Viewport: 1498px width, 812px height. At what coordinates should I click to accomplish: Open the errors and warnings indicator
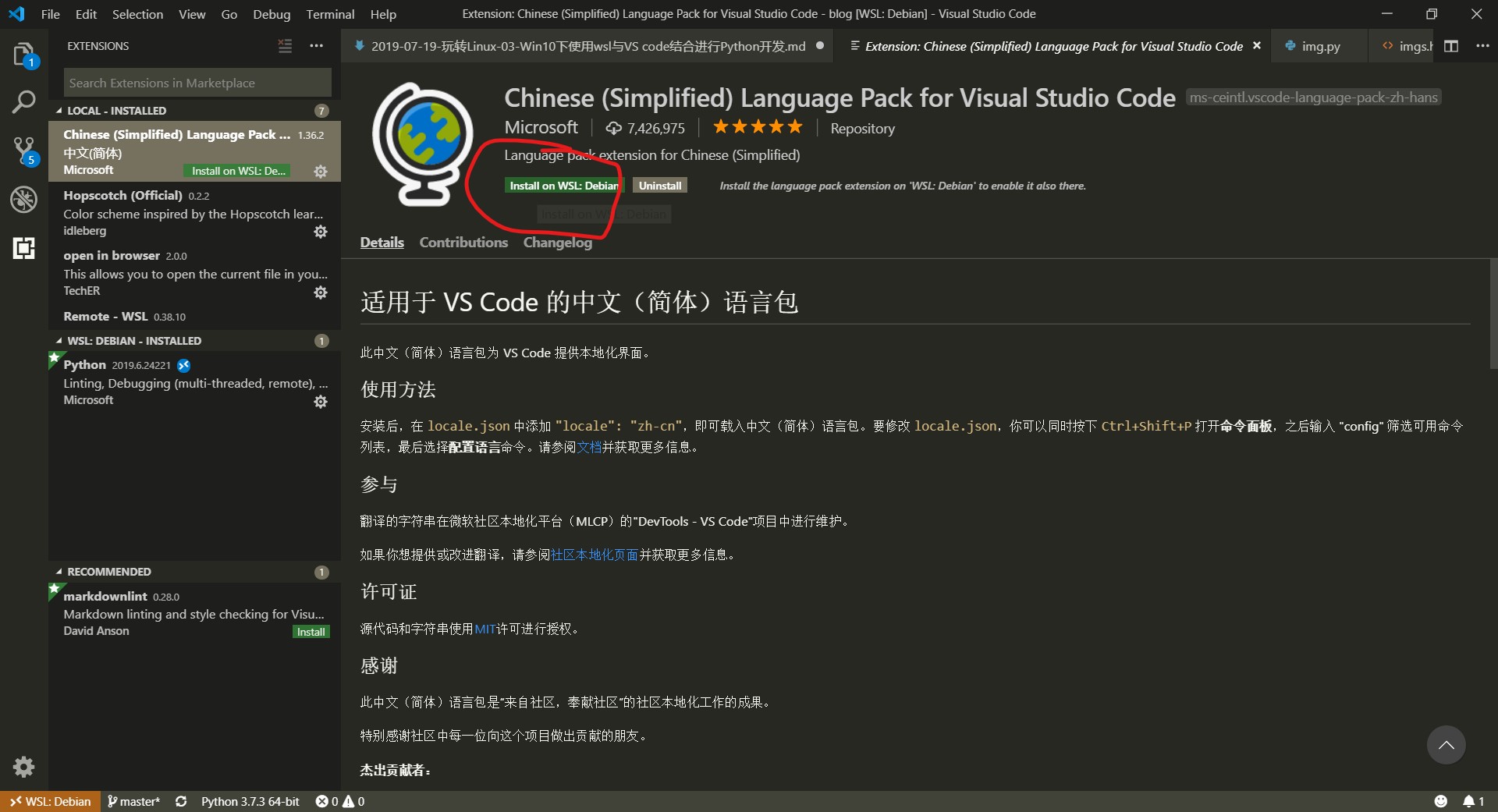point(340,801)
